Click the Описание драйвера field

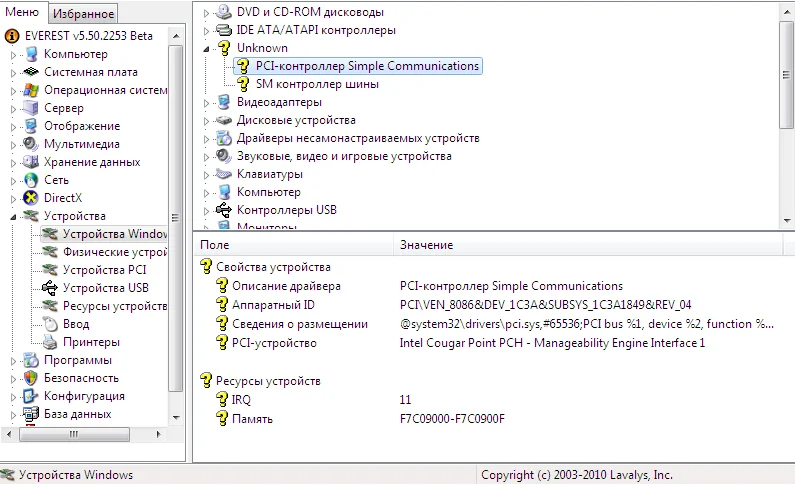(x=286, y=286)
